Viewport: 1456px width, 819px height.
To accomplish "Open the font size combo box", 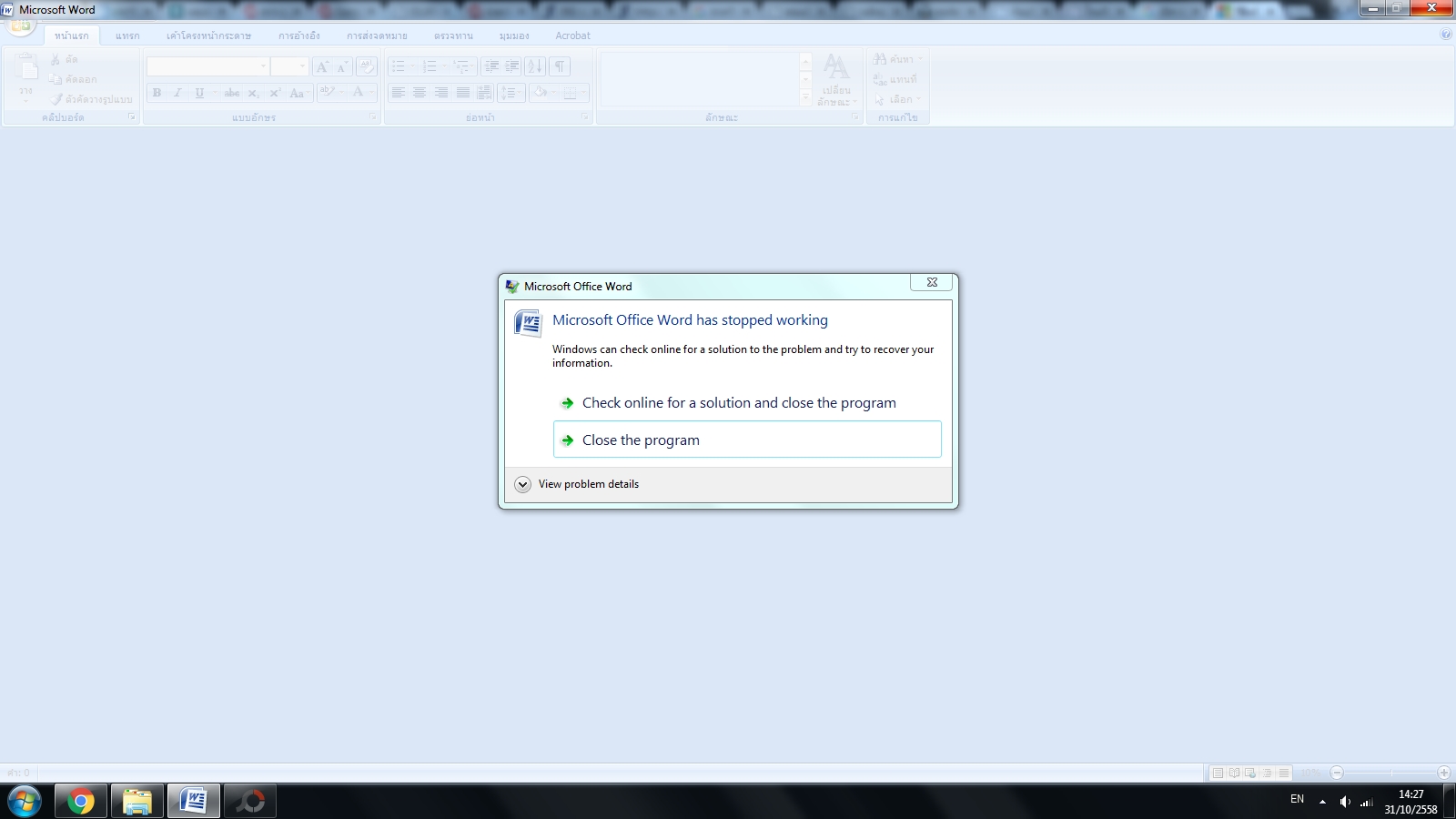I will [290, 66].
